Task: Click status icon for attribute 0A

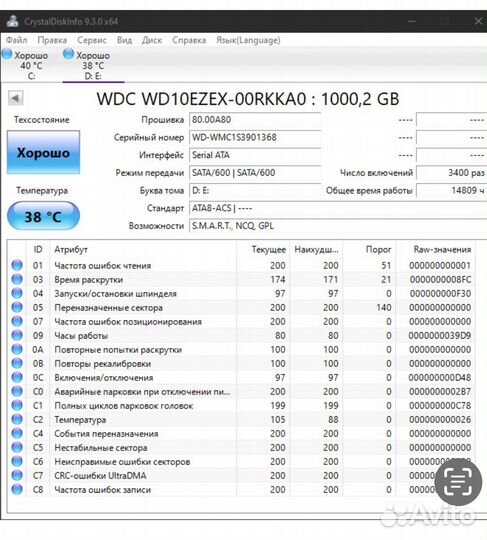Action: tap(17, 349)
